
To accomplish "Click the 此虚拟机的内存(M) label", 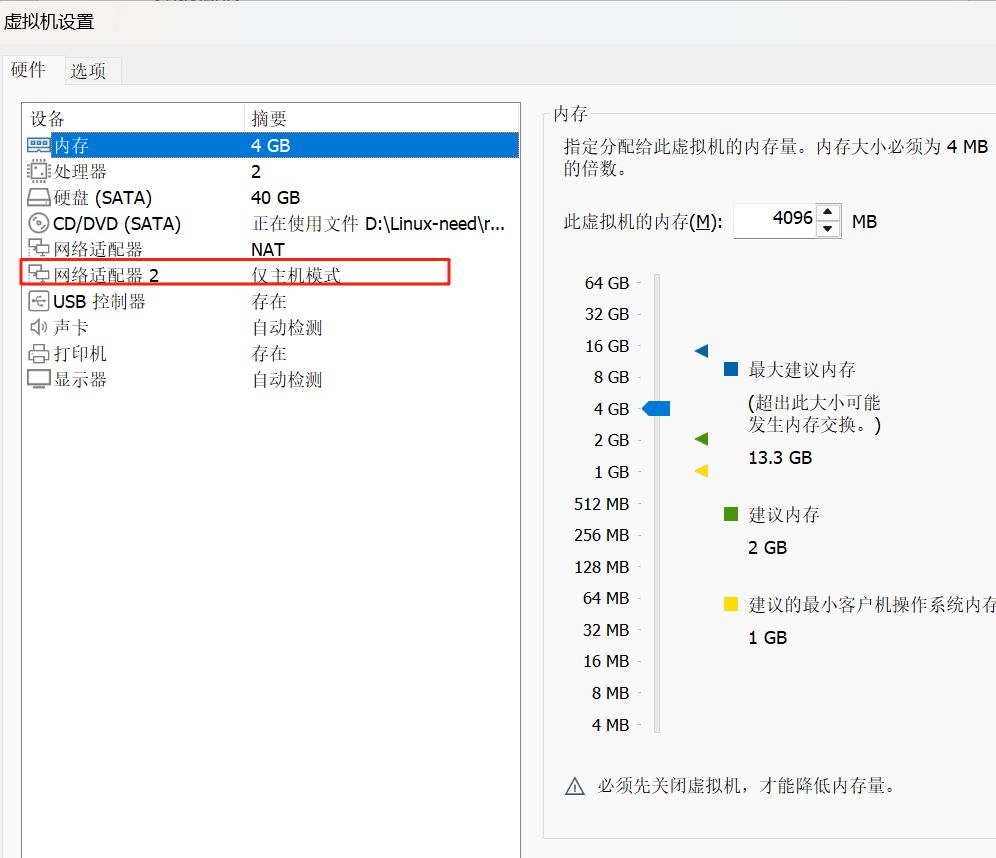I will point(642,222).
